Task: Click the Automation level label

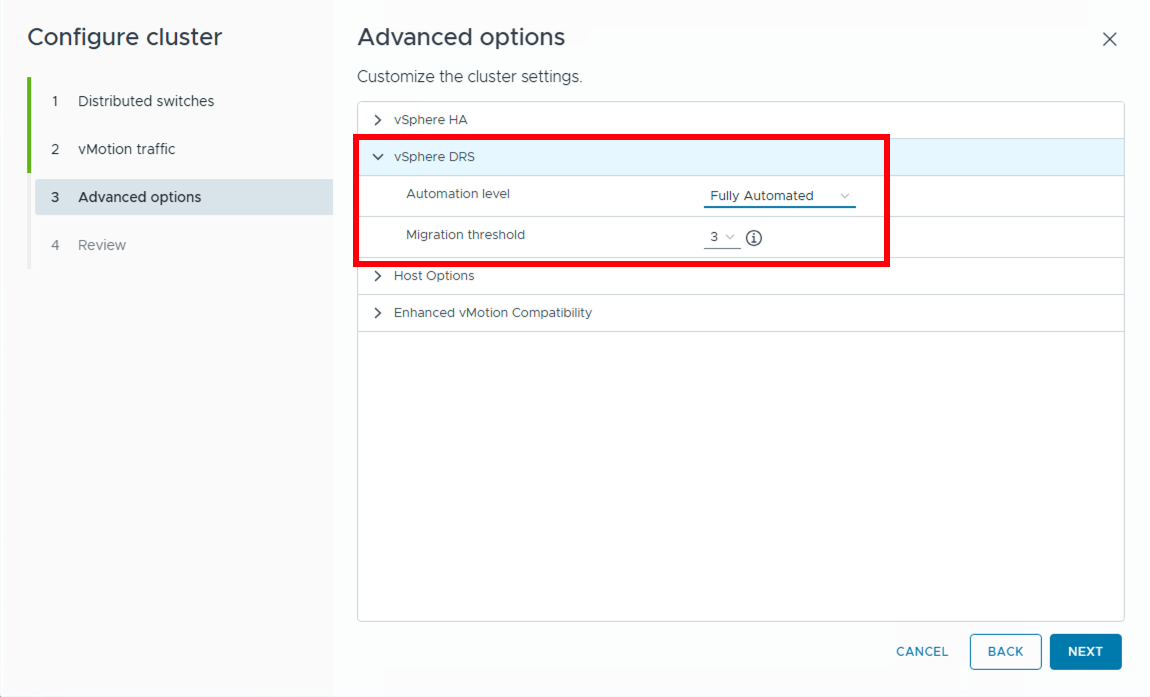Action: 458,194
